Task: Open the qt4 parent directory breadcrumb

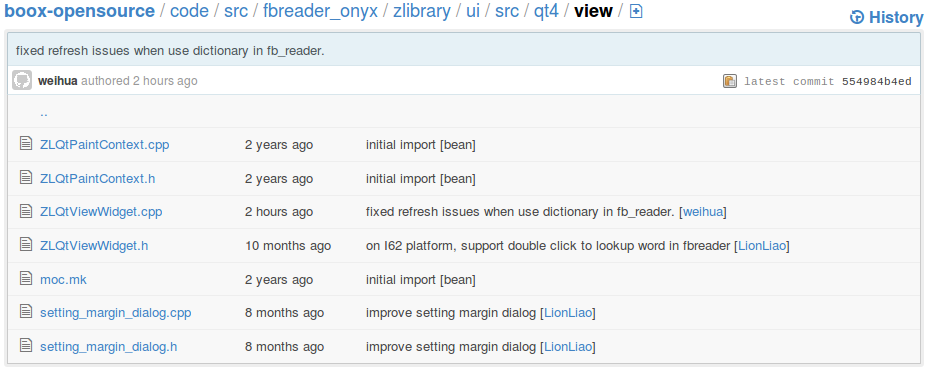Action: pos(546,11)
